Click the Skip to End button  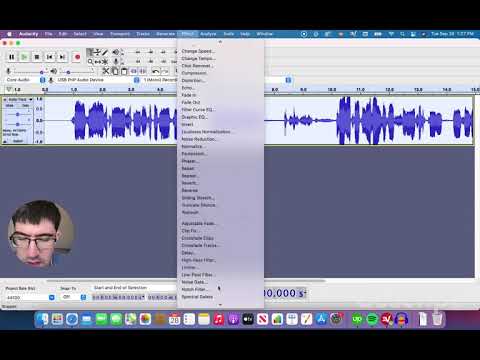62,57
